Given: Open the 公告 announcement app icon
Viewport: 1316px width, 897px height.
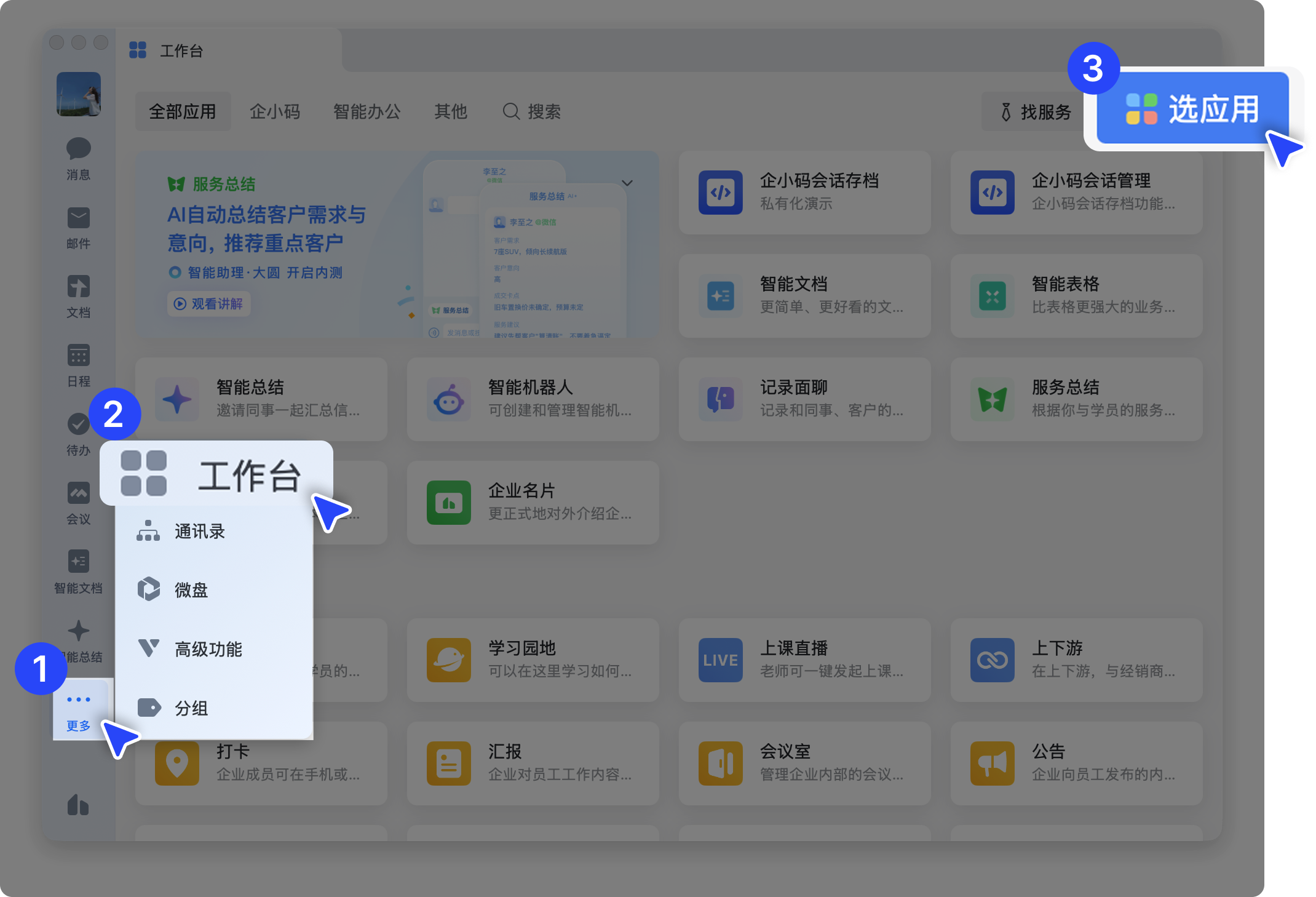Looking at the screenshot, I should [x=993, y=763].
